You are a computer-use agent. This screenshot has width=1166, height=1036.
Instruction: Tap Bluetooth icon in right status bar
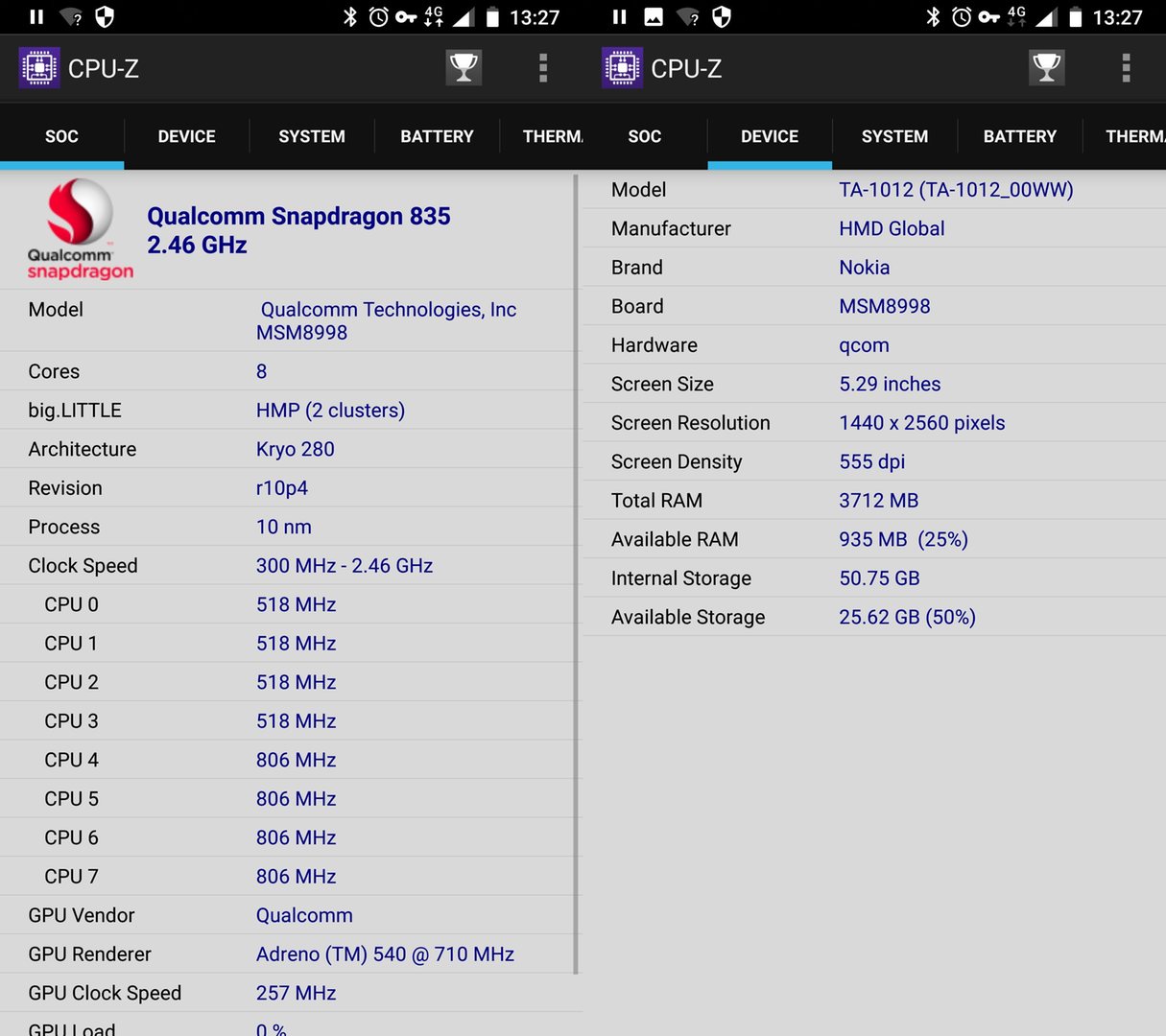pos(933,17)
